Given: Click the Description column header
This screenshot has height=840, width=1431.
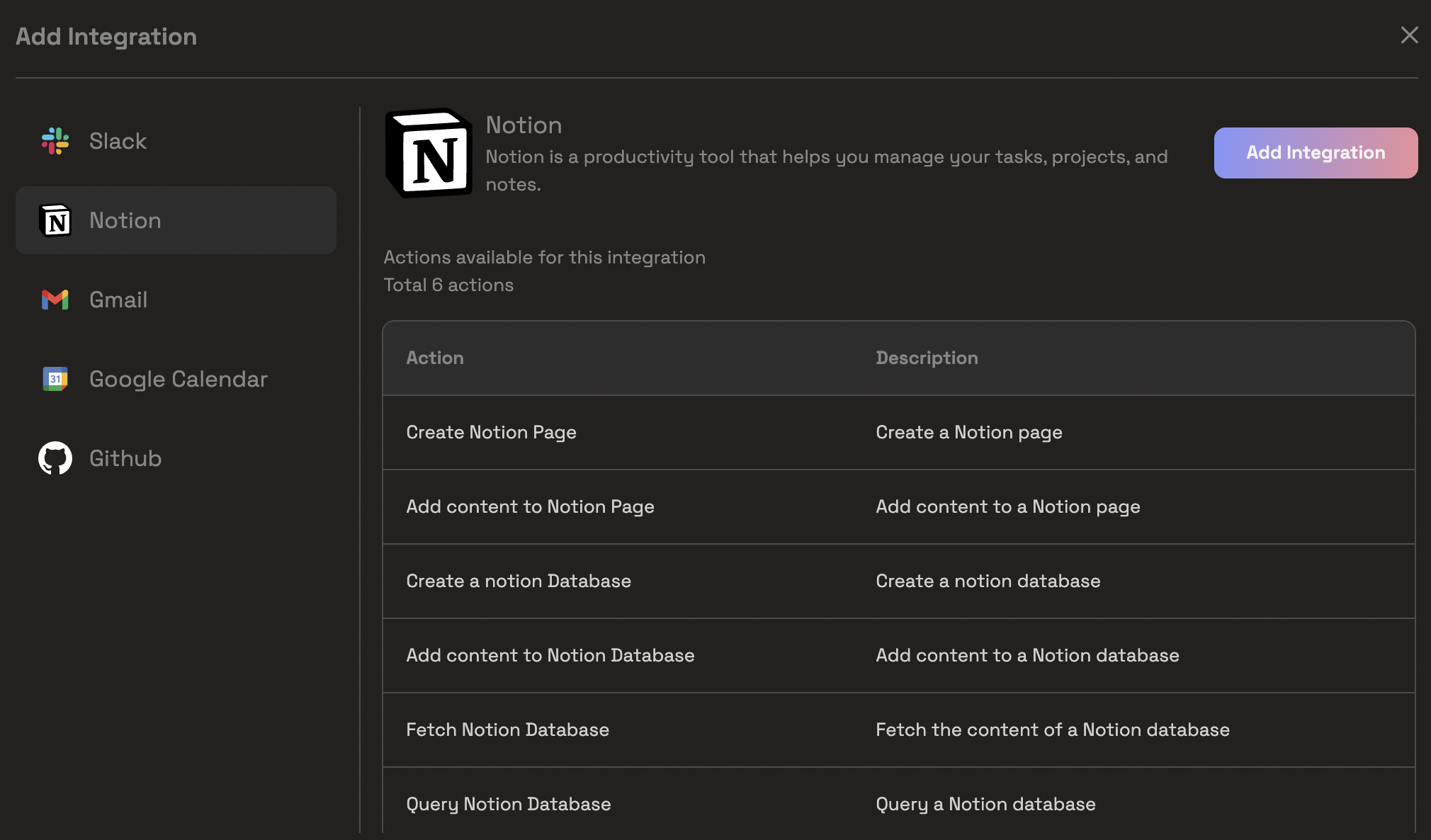Looking at the screenshot, I should (x=927, y=358).
